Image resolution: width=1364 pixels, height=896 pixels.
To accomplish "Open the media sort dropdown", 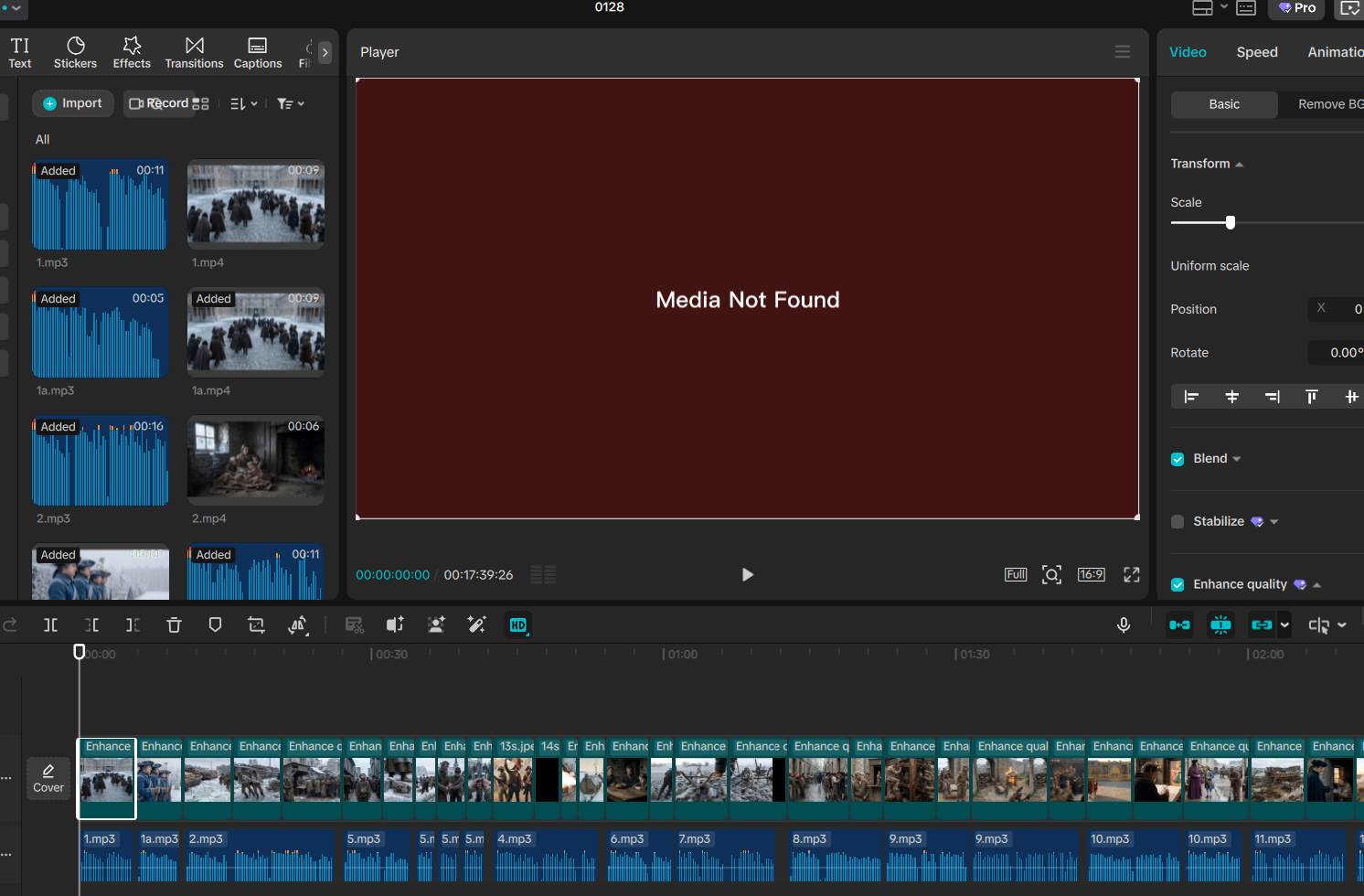I will tap(243, 104).
